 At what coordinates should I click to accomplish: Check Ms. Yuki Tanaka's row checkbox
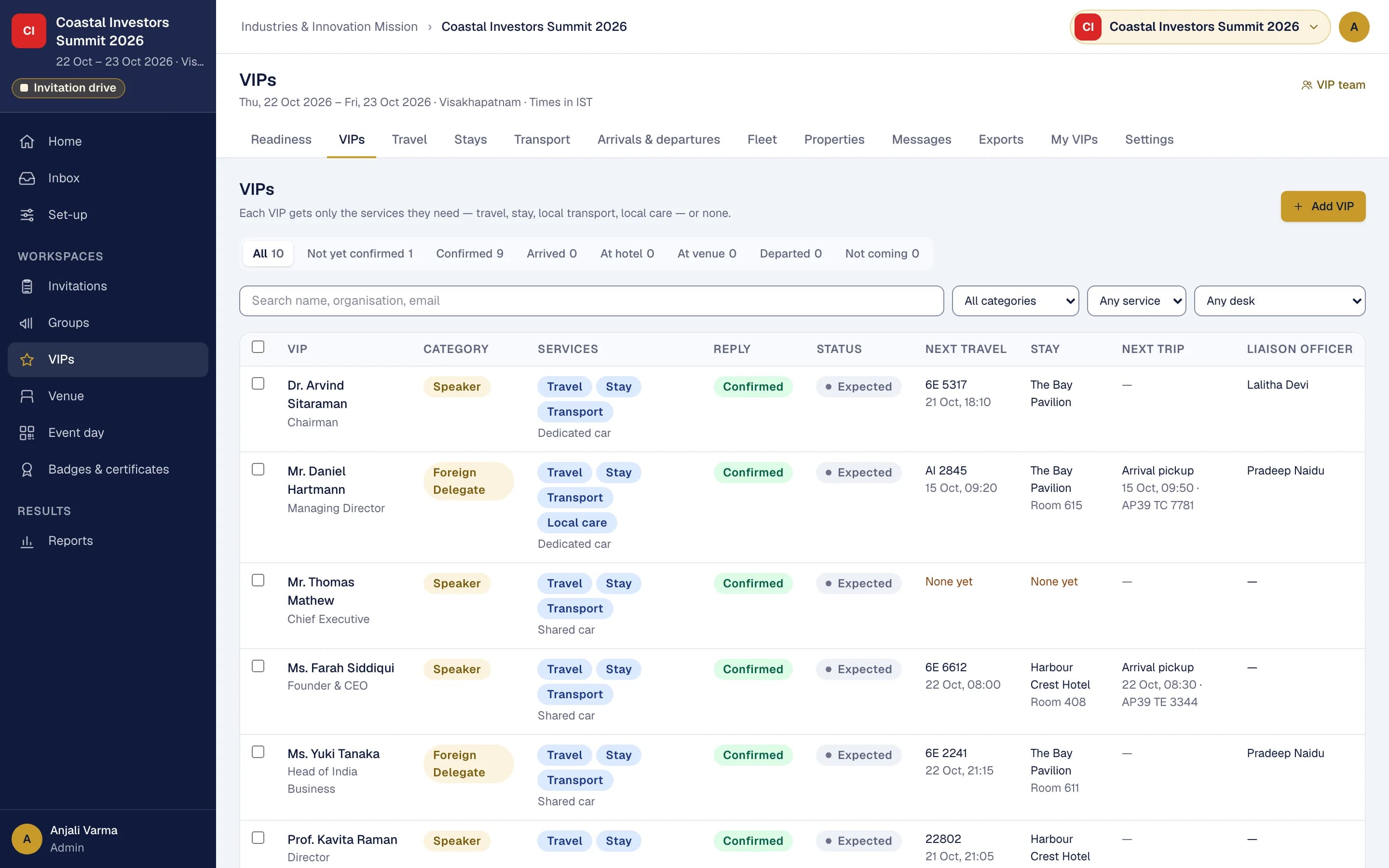point(259,751)
